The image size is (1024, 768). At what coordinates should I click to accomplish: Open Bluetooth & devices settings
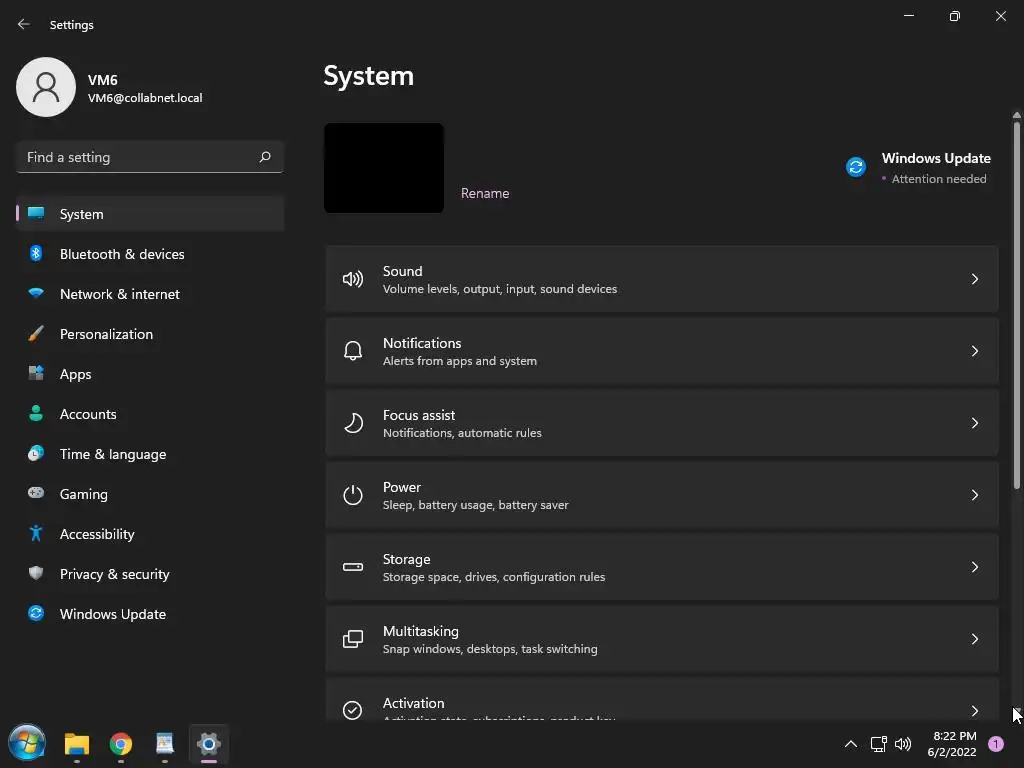[x=150, y=253]
